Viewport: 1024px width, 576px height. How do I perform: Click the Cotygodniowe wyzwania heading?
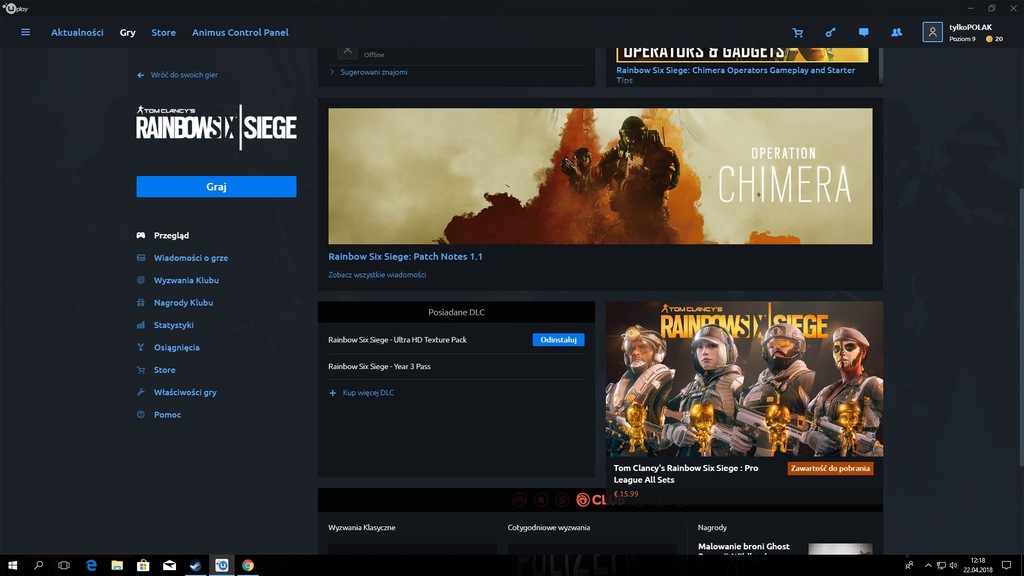(549, 528)
